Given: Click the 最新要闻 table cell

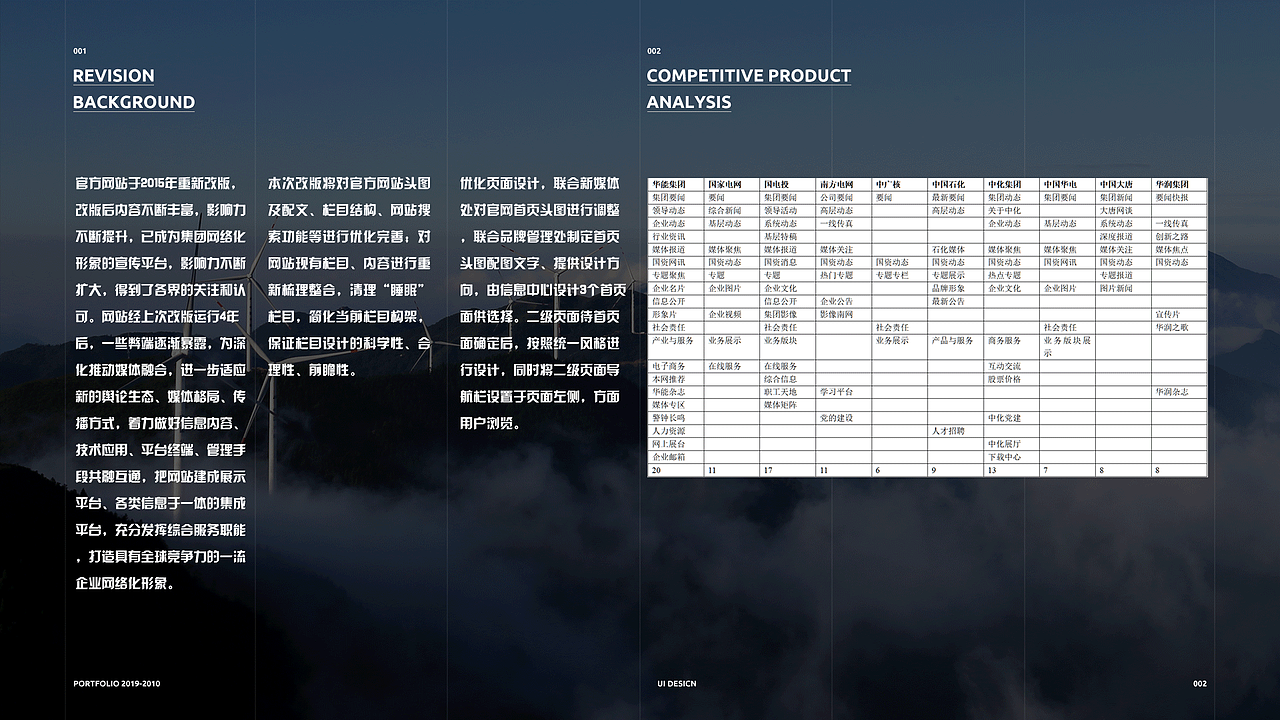Looking at the screenshot, I should point(956,197).
